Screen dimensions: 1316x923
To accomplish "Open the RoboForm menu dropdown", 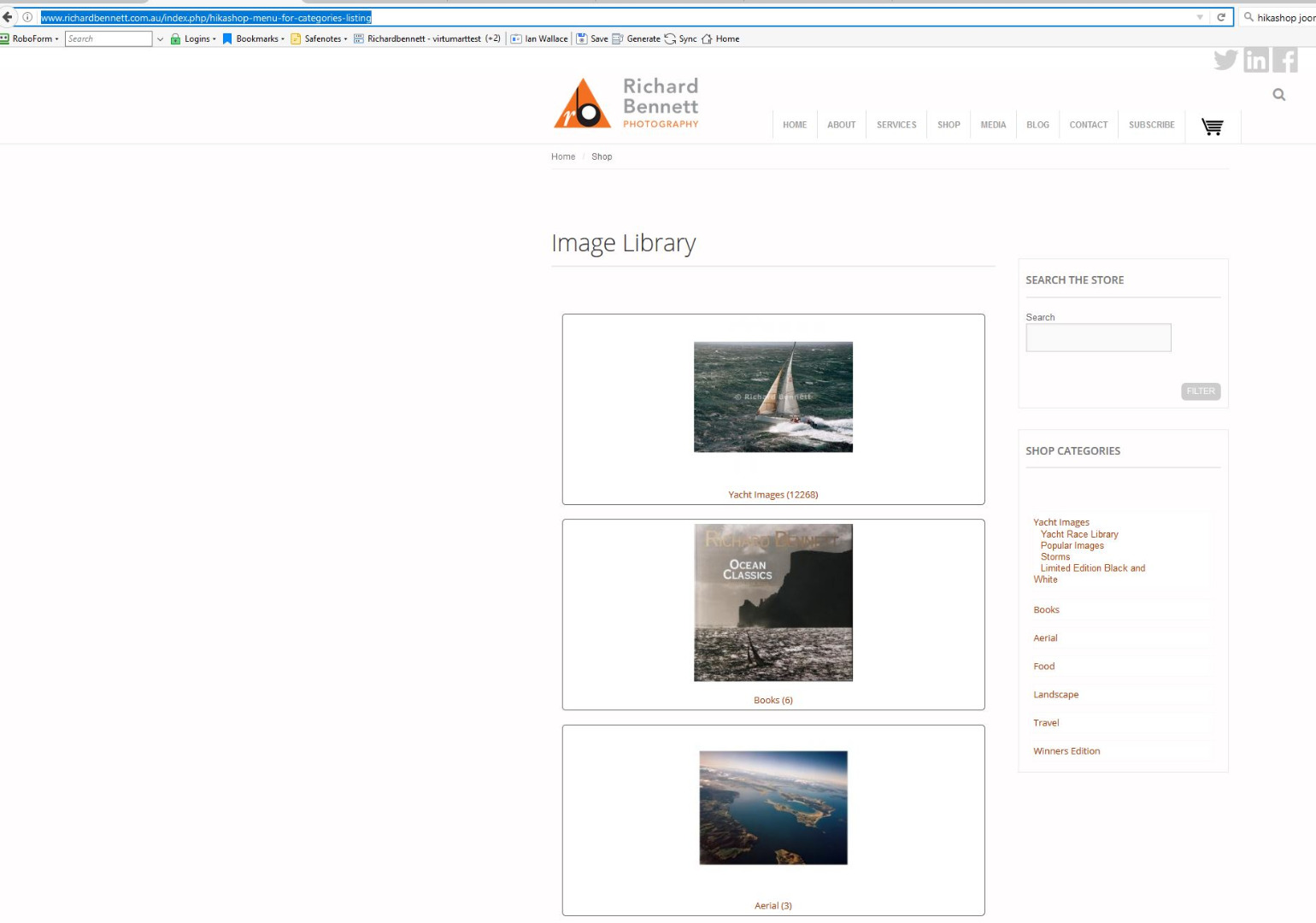I will [x=30, y=38].
